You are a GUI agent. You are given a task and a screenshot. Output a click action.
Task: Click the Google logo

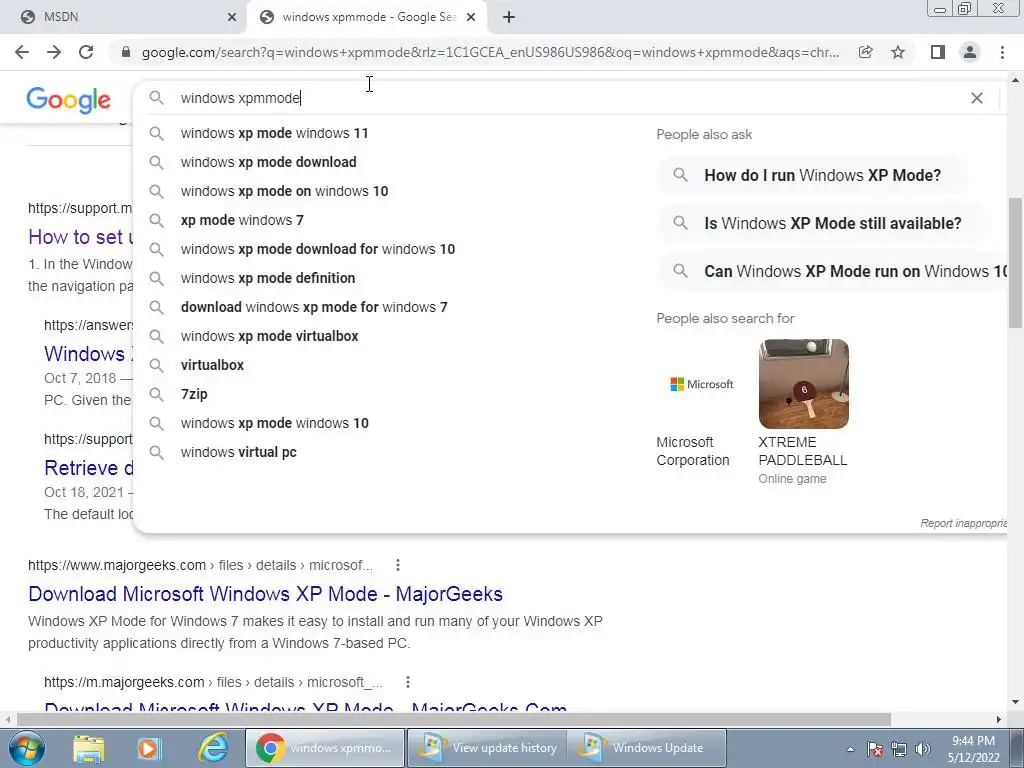tap(69, 100)
